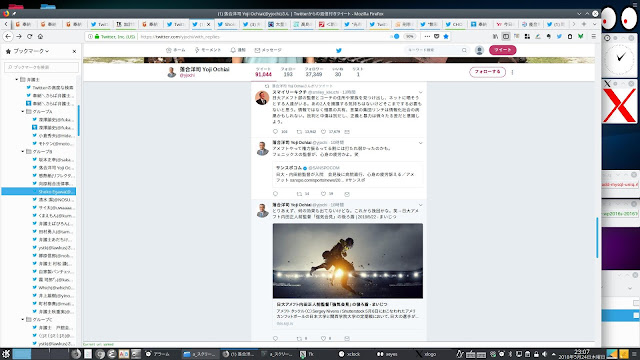640x360 pixels.
Task: Open the dropdown caret on スマイリーキクチ tweet
Action: tap(420, 93)
